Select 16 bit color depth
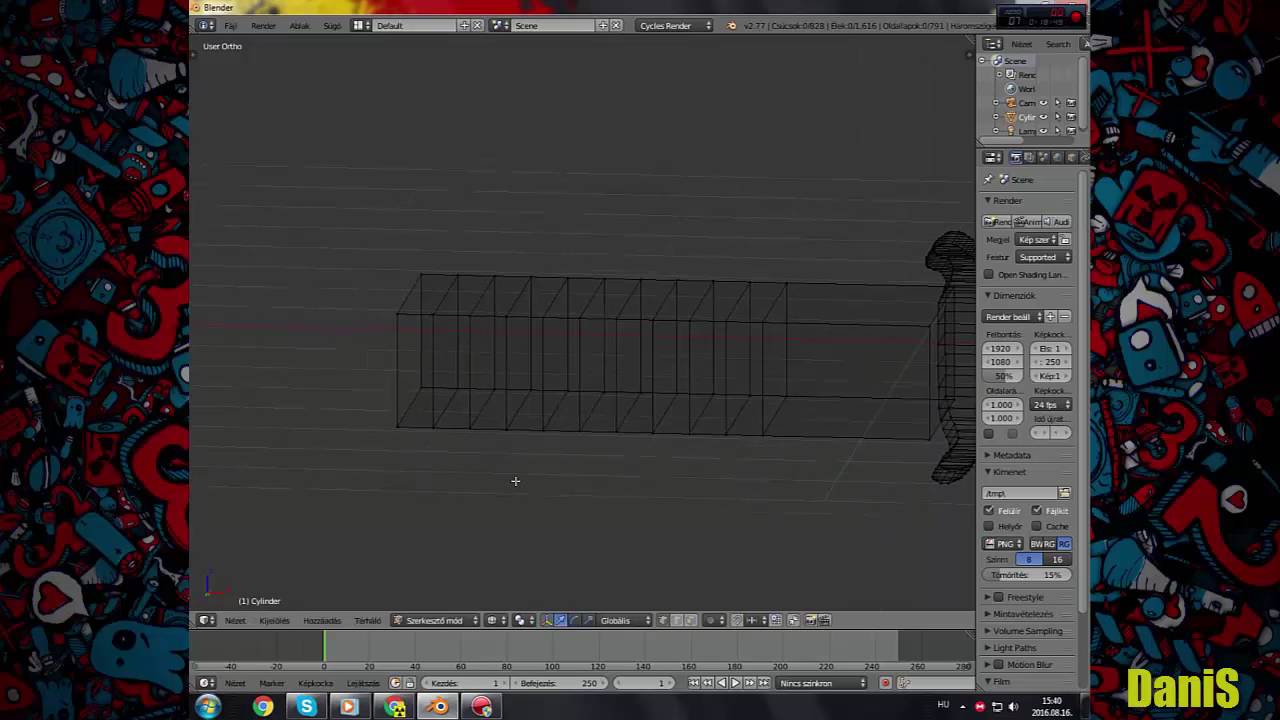The height and width of the screenshot is (720, 1280). click(1057, 560)
